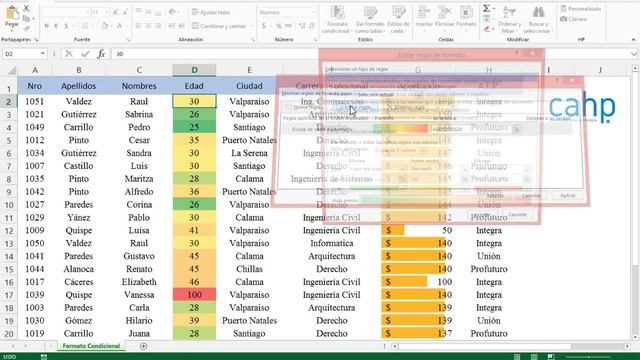Screen dimensions: 640x360
Task: Click the Copy icon in Portapapeles
Action: click(27, 18)
